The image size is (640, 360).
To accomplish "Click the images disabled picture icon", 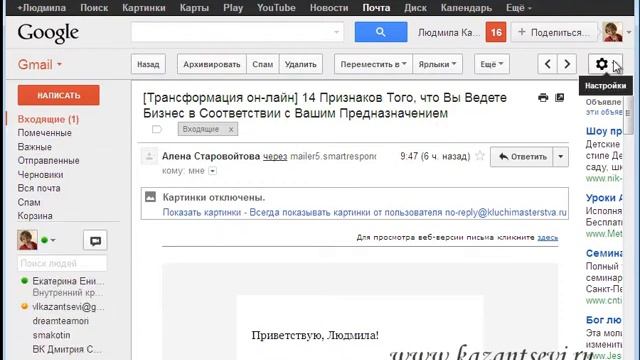I will 150,197.
